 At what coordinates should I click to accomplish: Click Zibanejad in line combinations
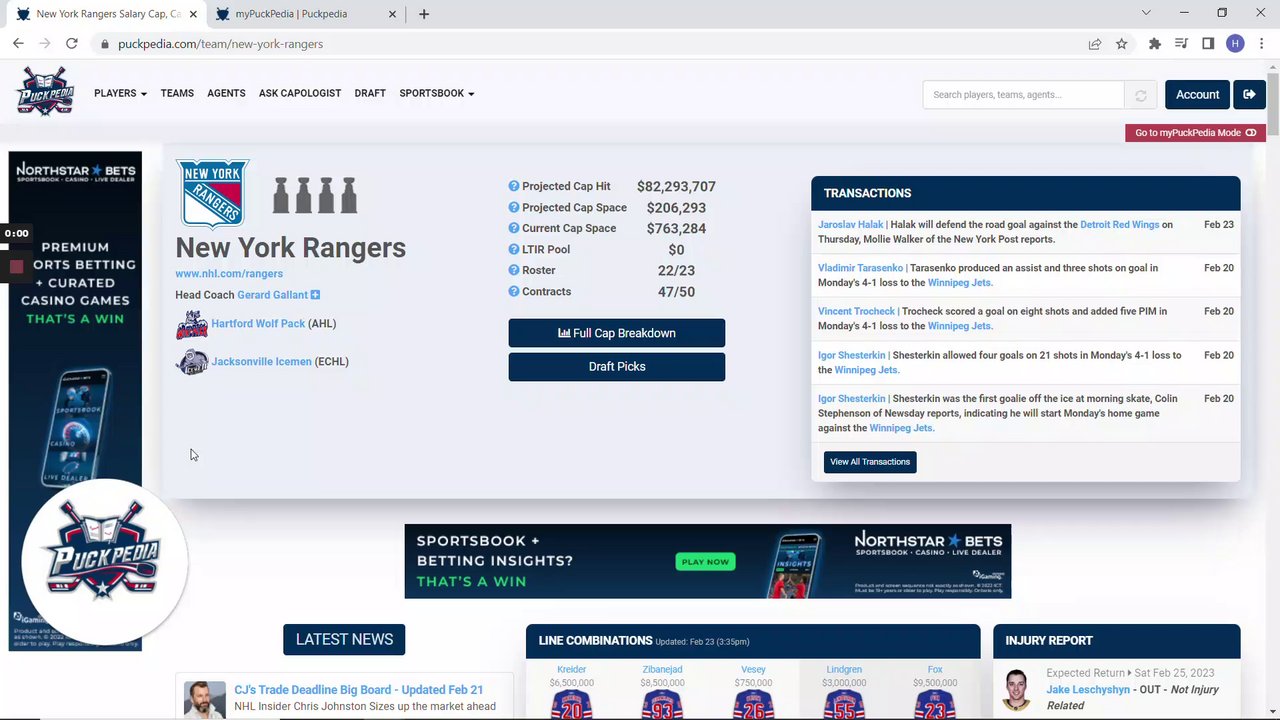[662, 670]
